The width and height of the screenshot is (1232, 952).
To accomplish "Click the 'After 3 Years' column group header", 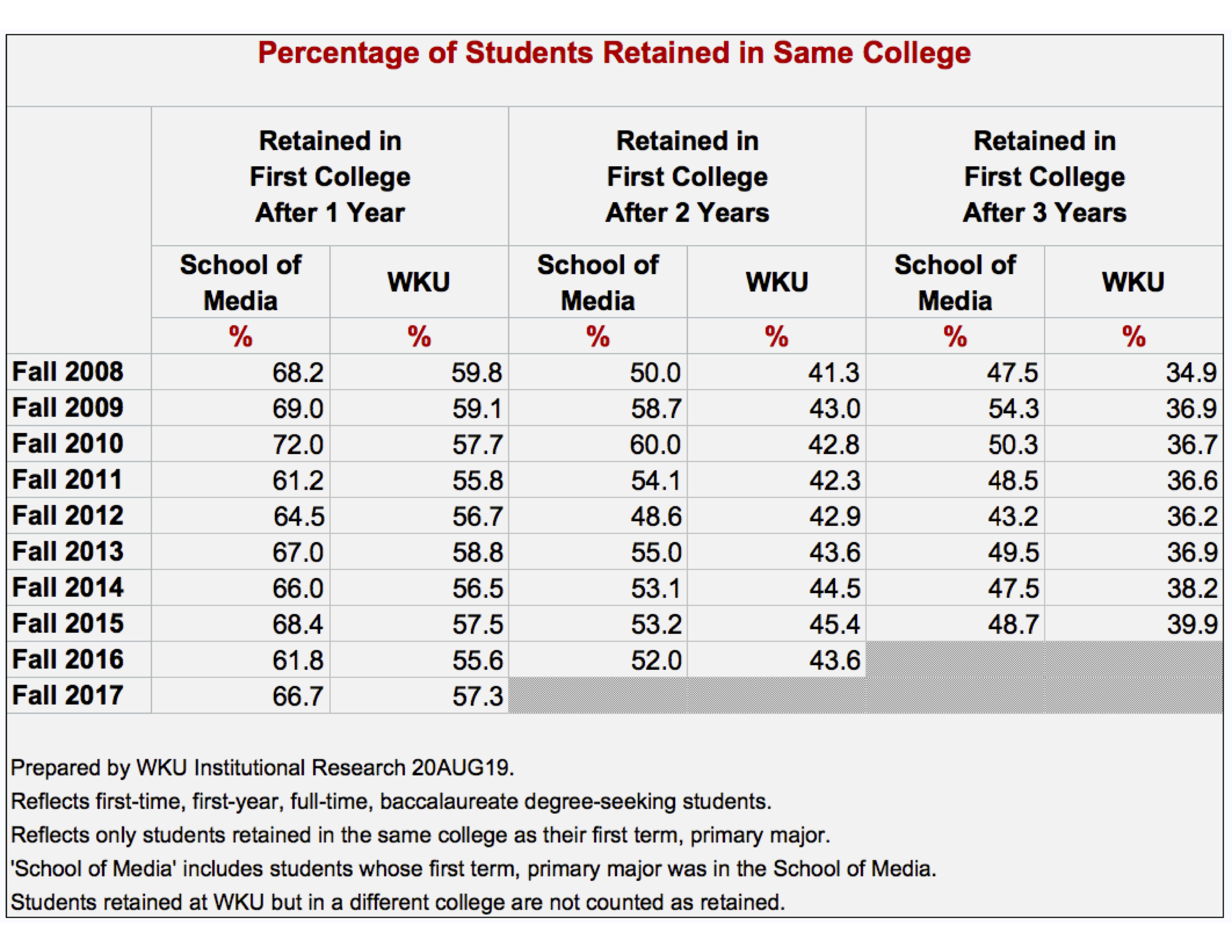I will (1044, 176).
